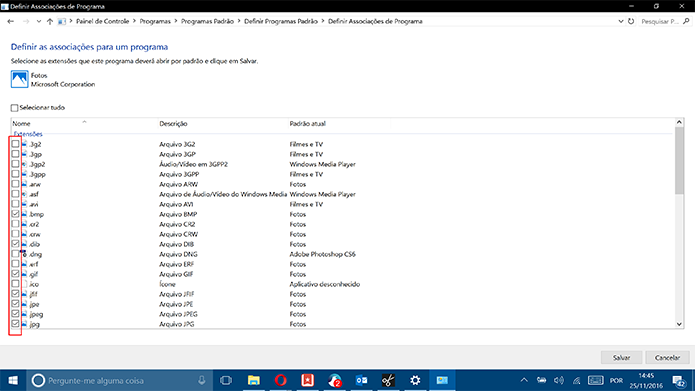
Task: Select Adobe Photoshop CS6 default entry
Action: point(322,254)
